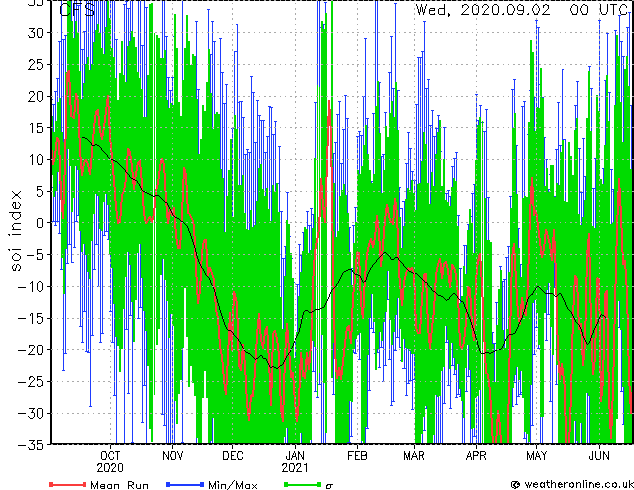Click the y-axis label '-15'
Image resolution: width=634 pixels, height=490 pixels.
[31, 318]
